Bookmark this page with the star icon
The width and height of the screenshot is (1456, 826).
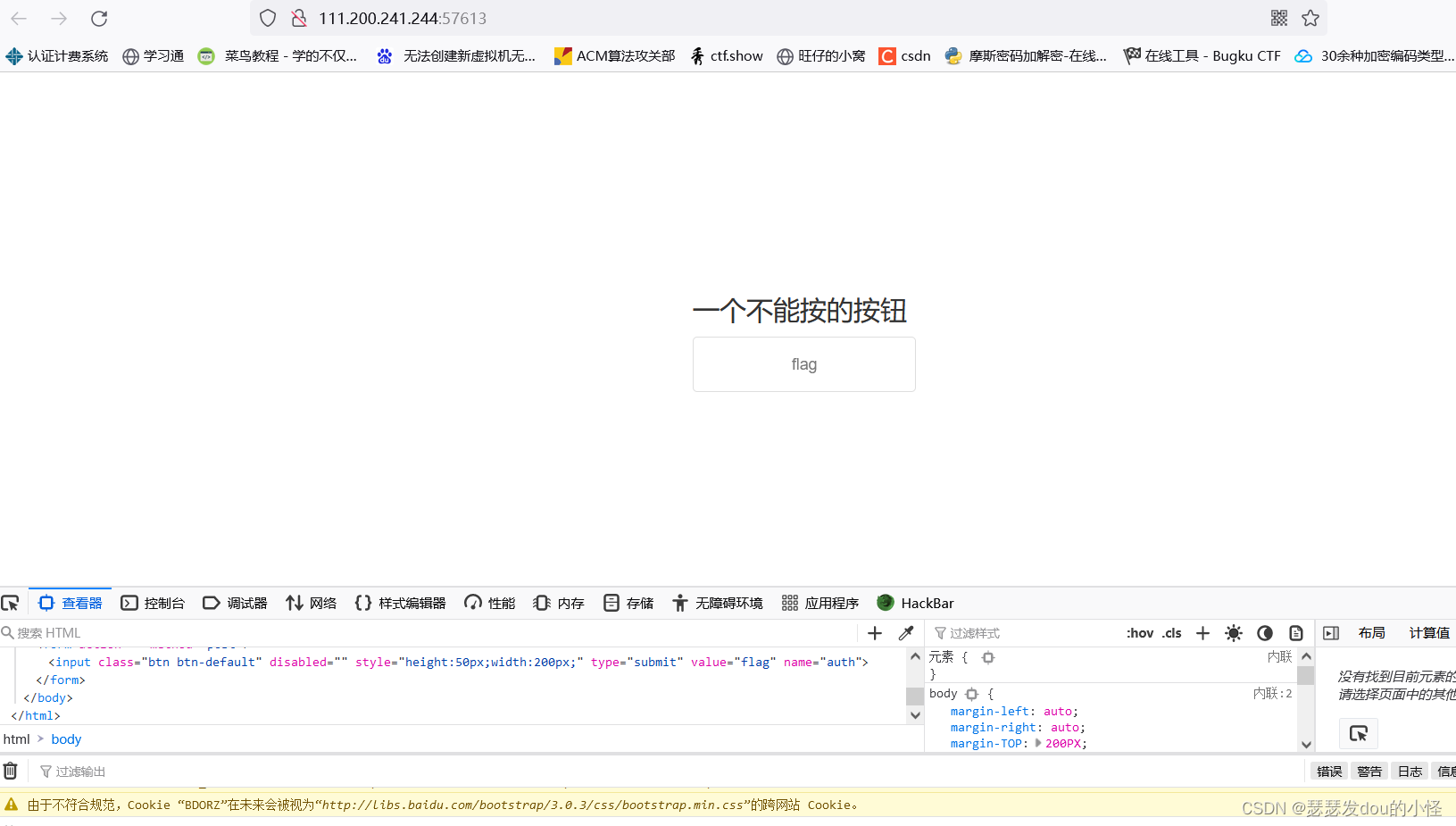(1310, 18)
